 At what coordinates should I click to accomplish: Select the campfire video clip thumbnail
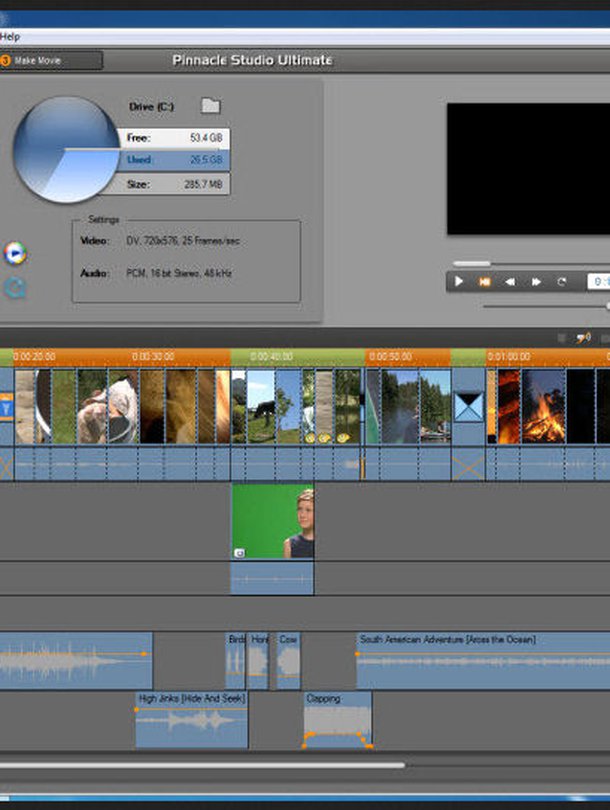tap(543, 407)
